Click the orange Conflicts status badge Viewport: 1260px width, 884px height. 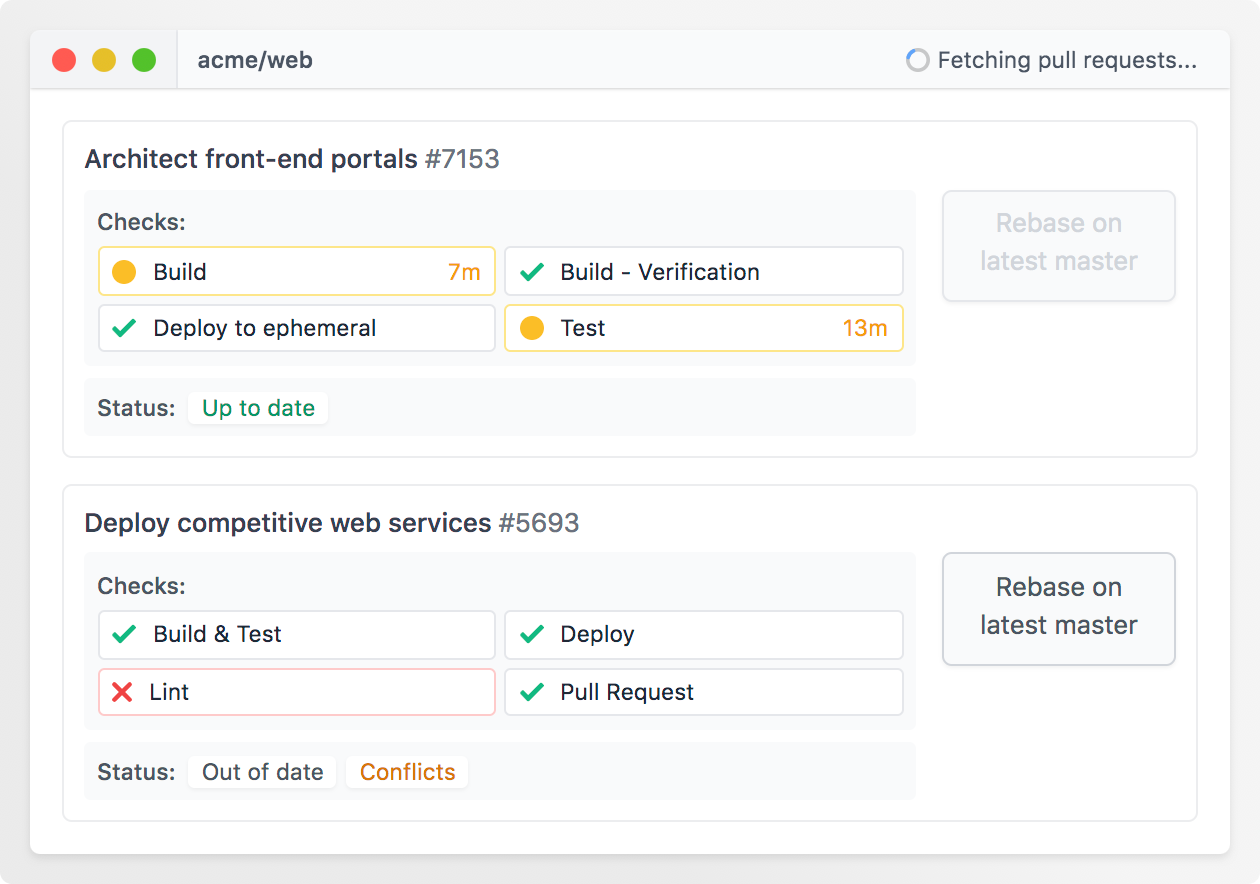[x=407, y=772]
